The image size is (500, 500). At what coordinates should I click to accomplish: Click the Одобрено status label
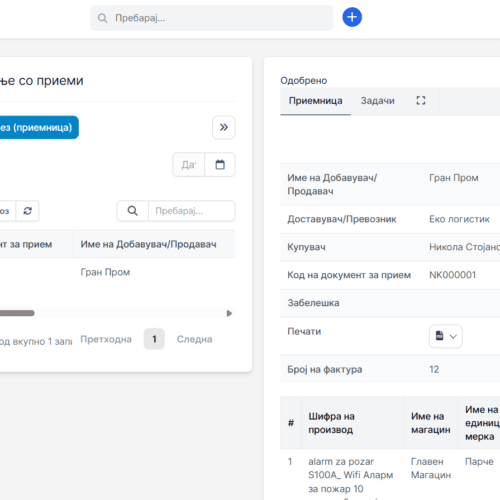coord(304,80)
